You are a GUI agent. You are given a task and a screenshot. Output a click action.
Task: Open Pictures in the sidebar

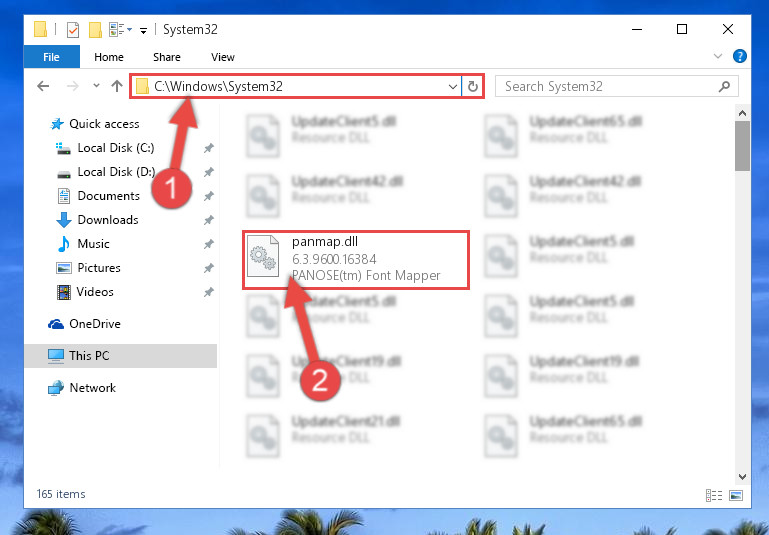tap(88, 268)
